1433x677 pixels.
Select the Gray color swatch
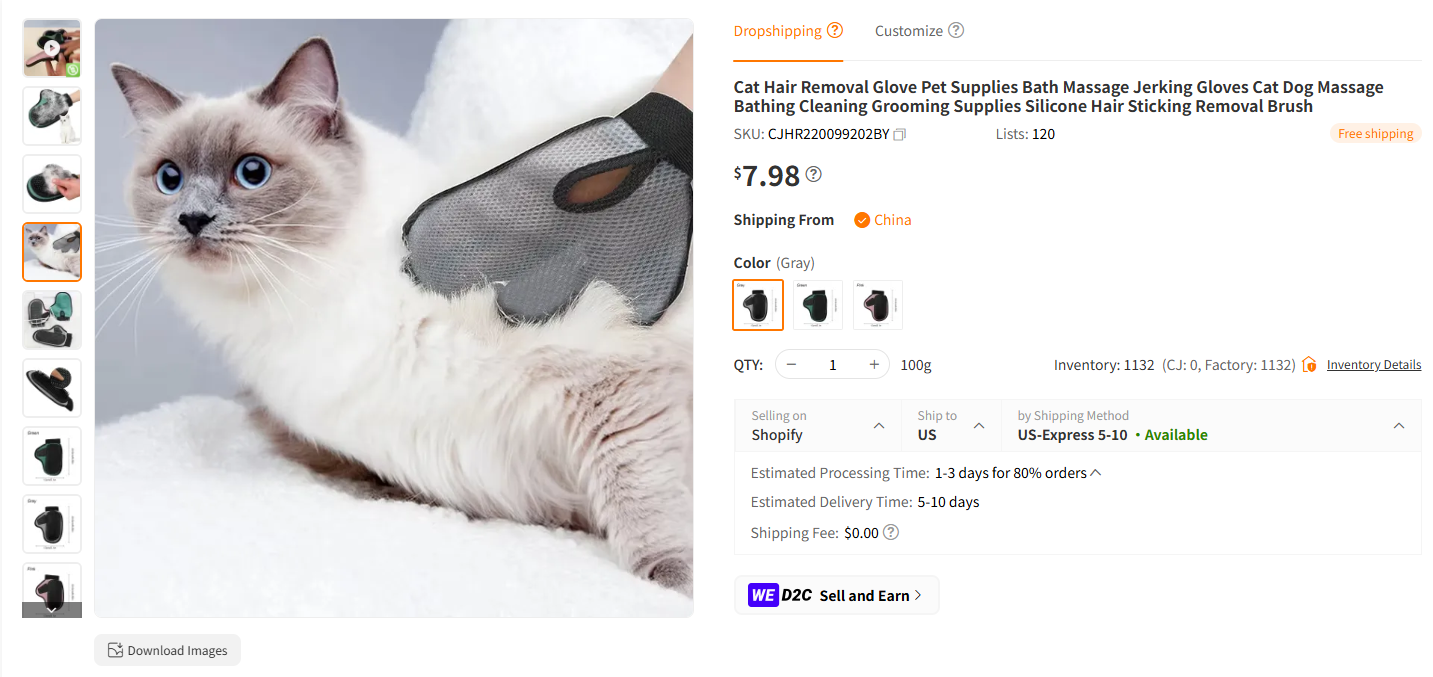coord(757,304)
